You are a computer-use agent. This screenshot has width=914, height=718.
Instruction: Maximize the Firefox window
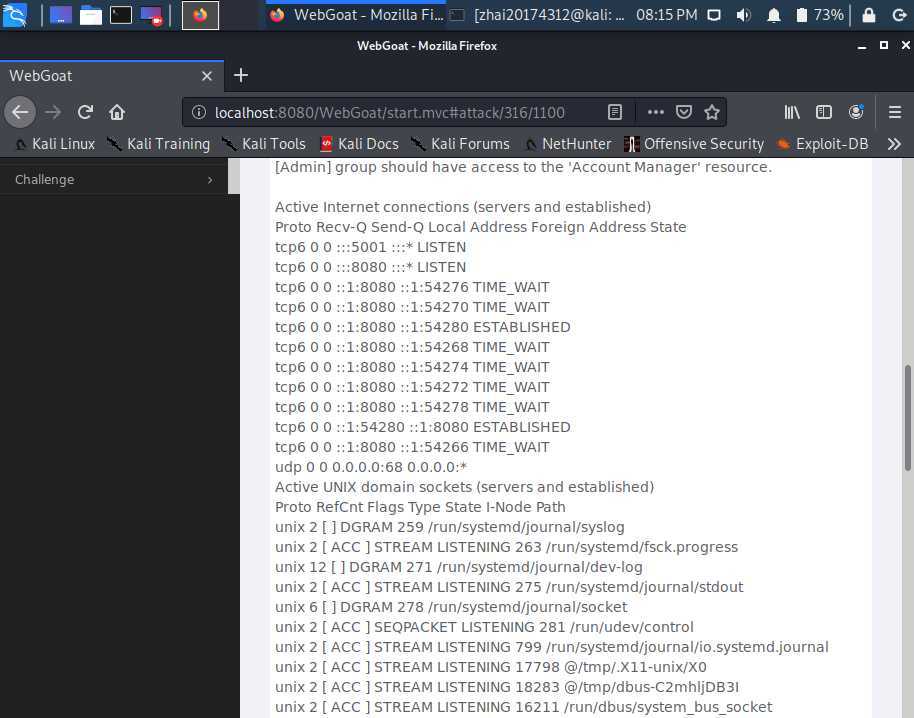tap(884, 45)
